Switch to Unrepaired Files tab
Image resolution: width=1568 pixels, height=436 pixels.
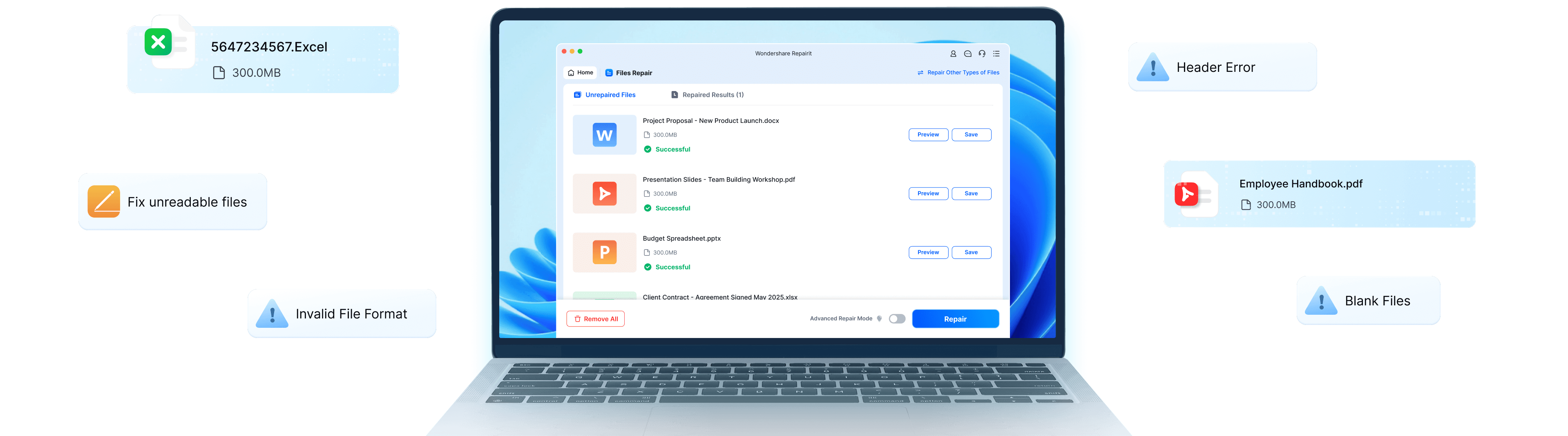(x=604, y=95)
